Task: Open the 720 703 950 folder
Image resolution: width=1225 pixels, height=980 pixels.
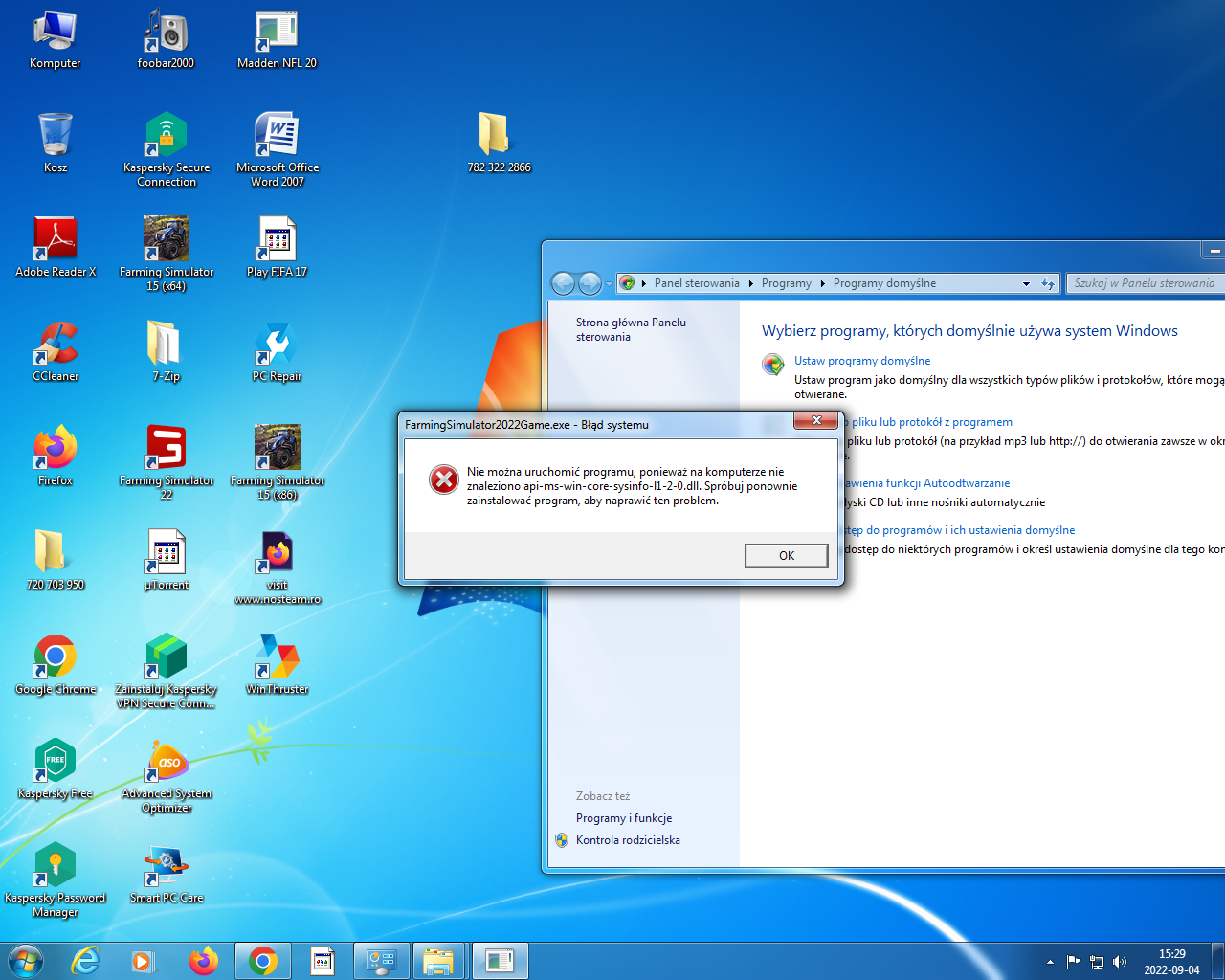Action: 55,561
